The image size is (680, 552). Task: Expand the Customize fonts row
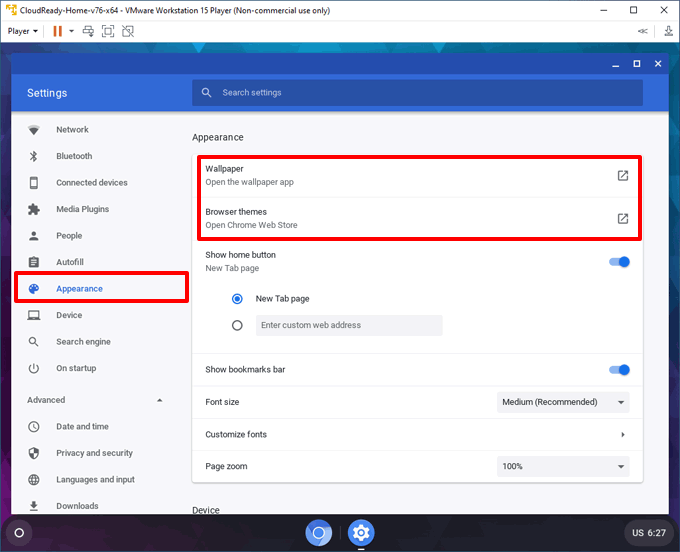(x=622, y=435)
